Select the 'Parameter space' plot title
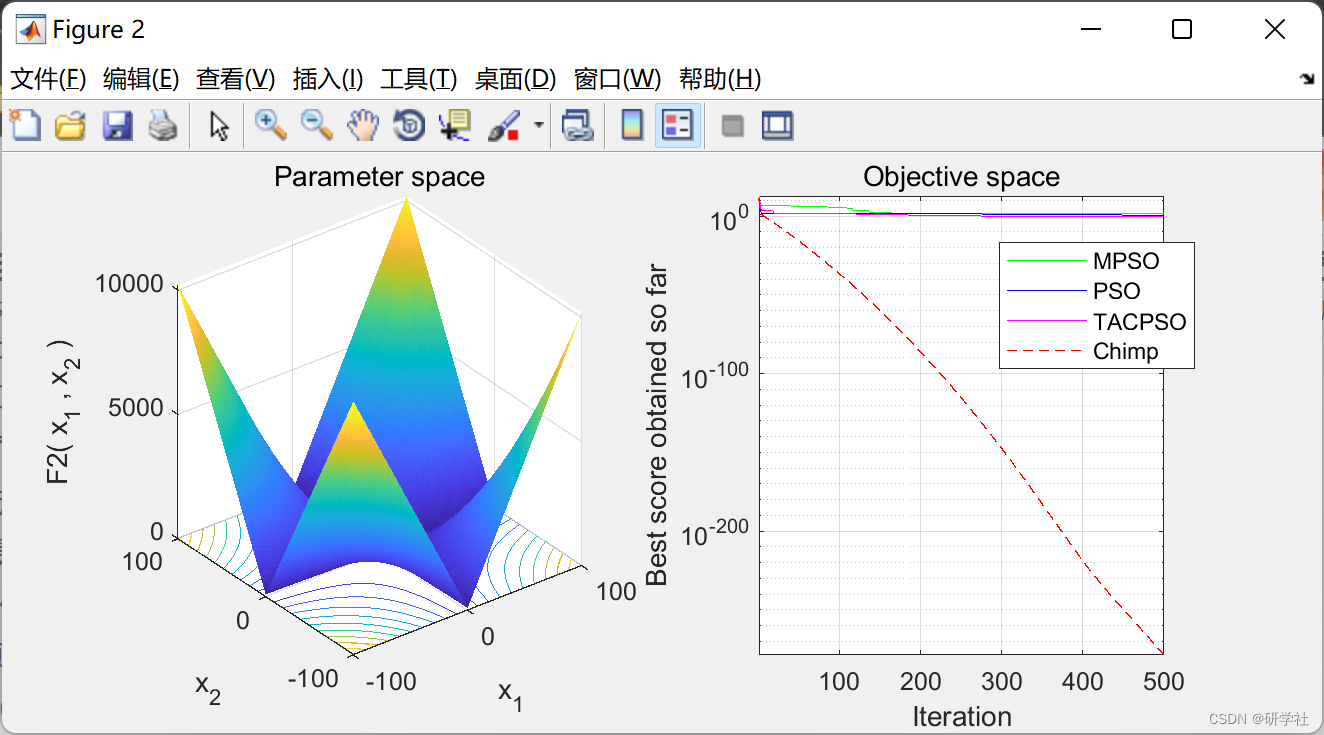 click(x=379, y=177)
